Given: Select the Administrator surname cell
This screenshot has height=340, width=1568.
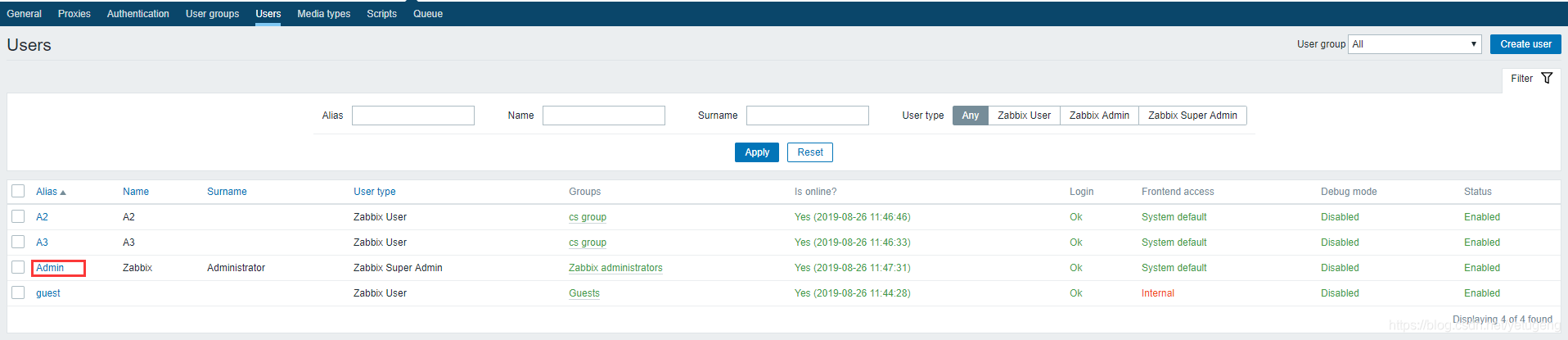Looking at the screenshot, I should [x=236, y=268].
